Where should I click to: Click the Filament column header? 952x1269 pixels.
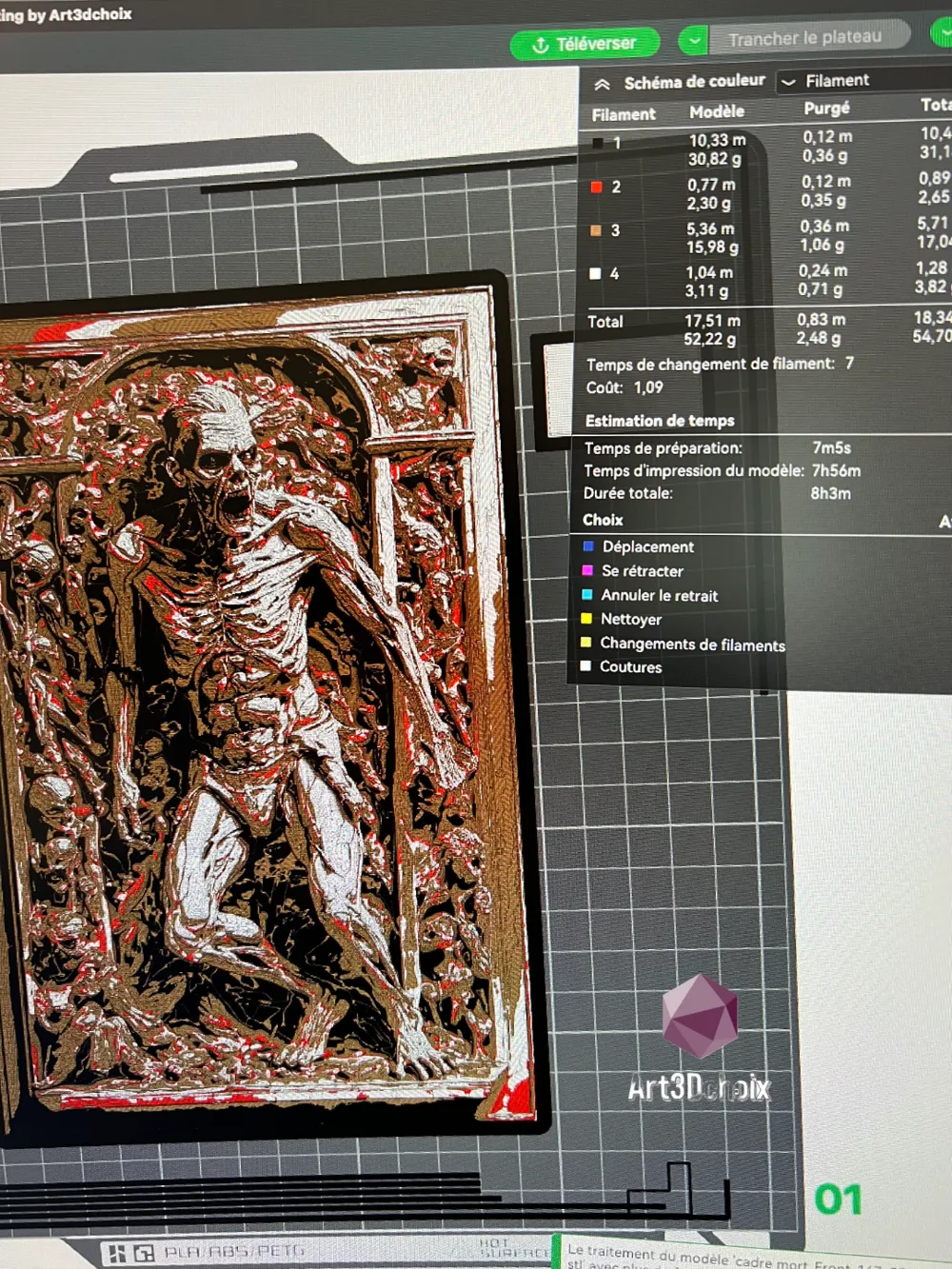[x=624, y=114]
